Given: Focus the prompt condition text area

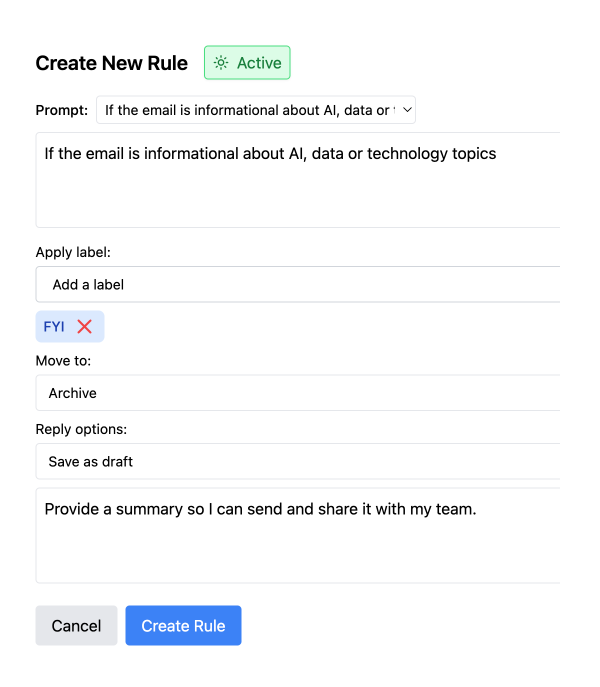Looking at the screenshot, I should click(298, 180).
